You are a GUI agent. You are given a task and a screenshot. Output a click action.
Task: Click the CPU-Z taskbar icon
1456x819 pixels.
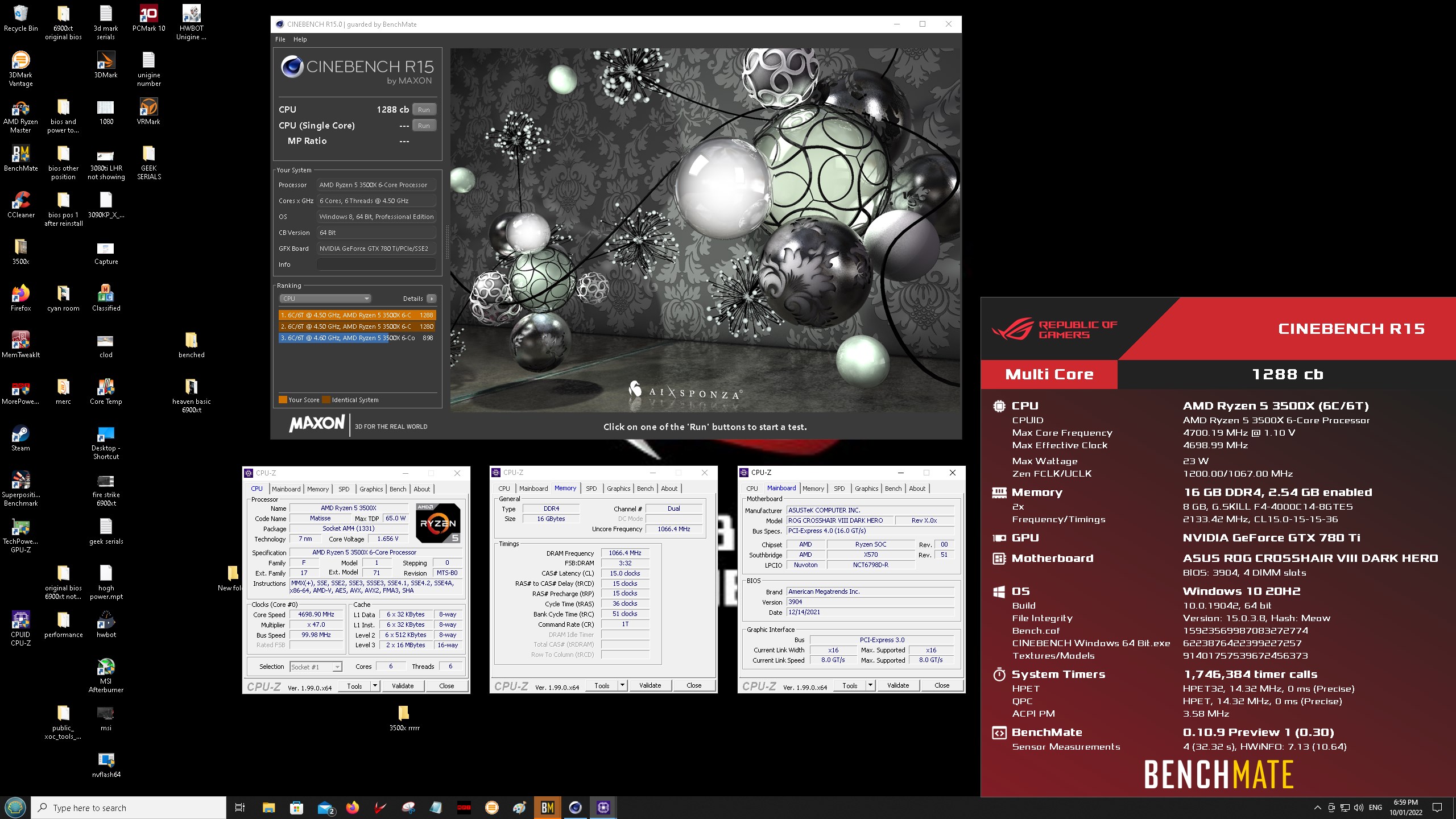pos(603,808)
